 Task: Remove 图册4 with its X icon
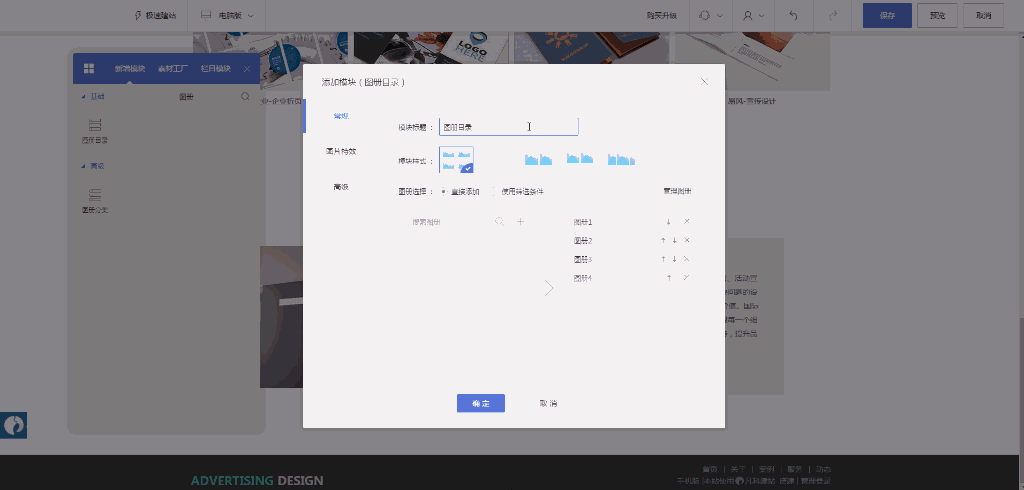point(686,278)
